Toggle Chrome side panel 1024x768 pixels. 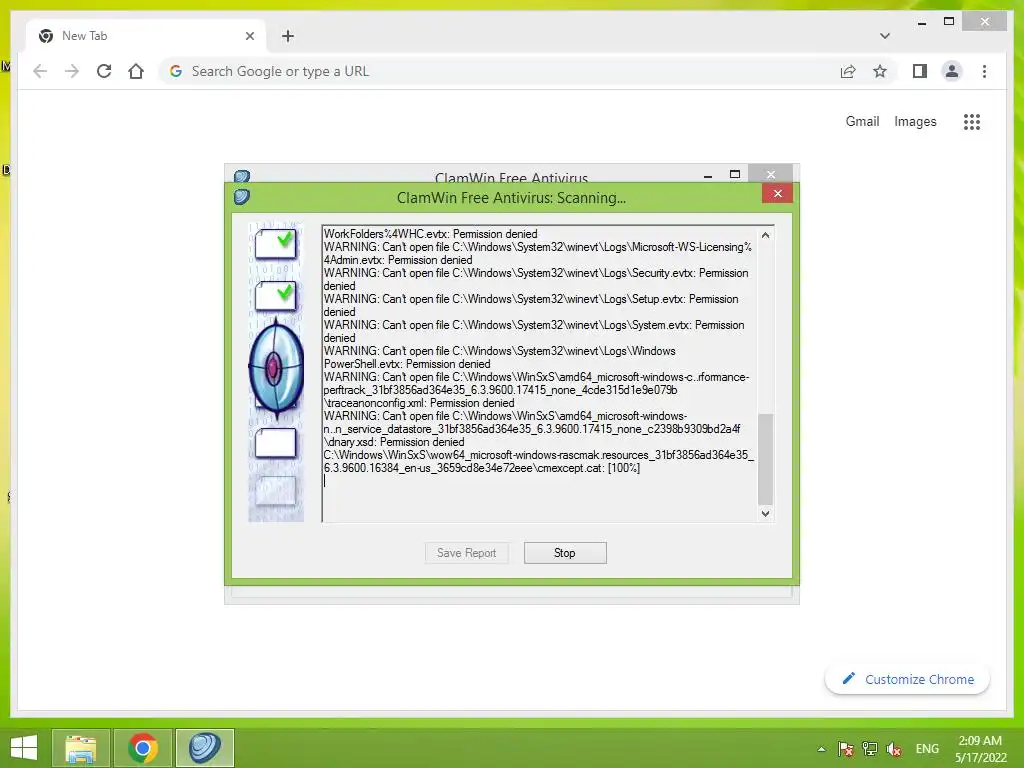point(920,71)
